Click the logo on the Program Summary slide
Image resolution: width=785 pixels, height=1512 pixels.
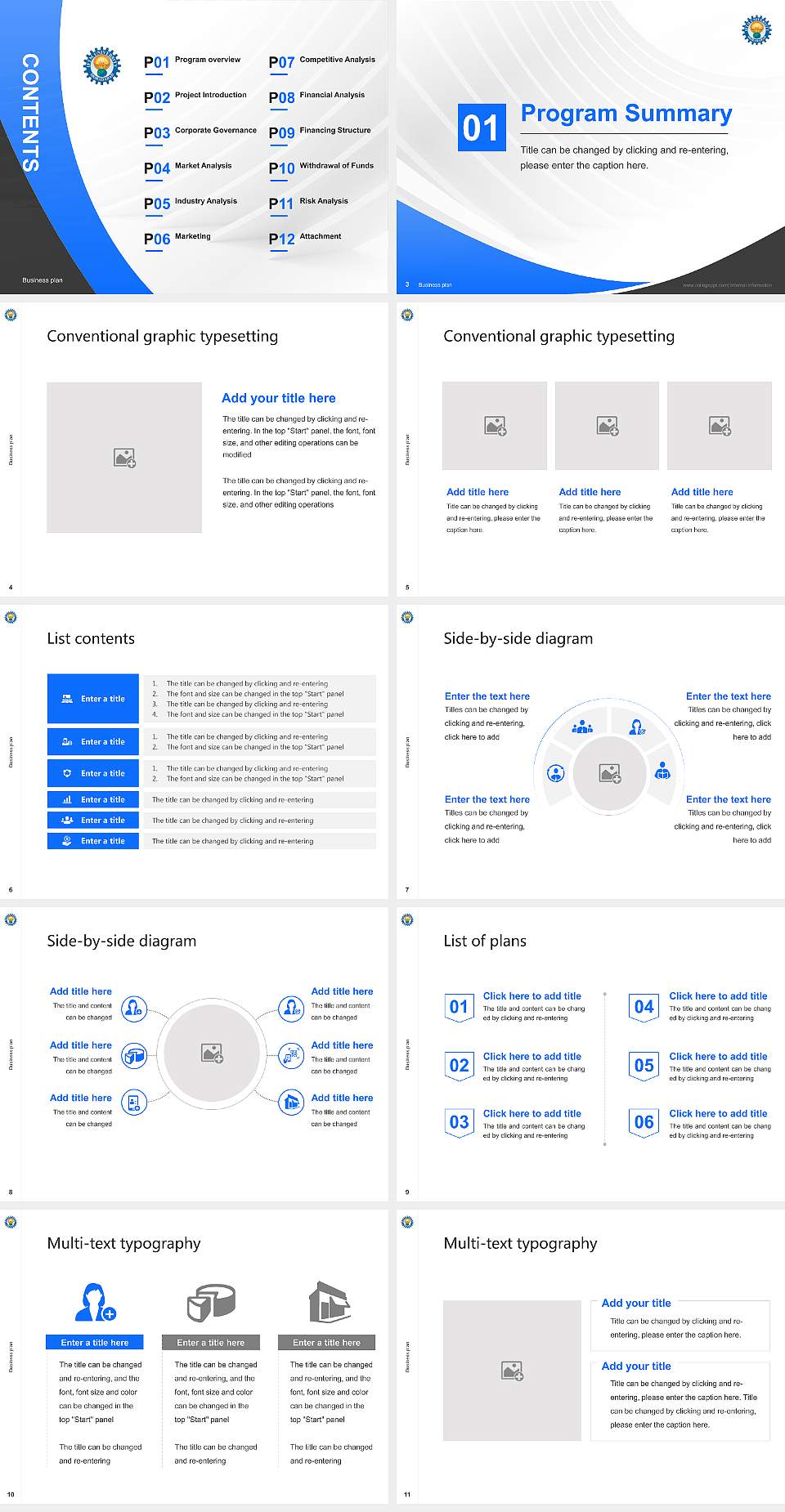[x=756, y=30]
